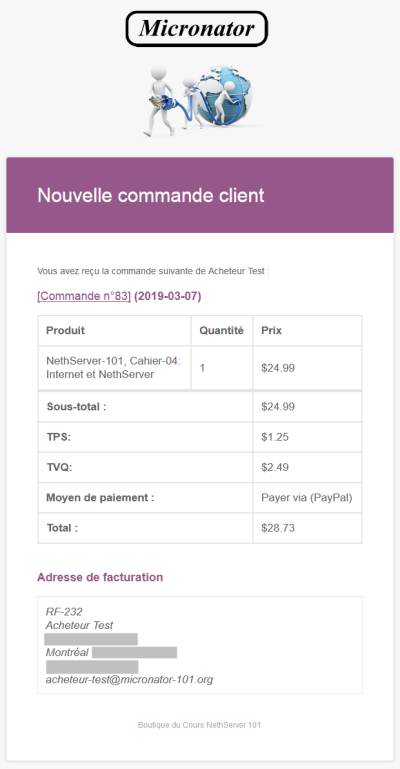Viewport: 400px width, 769px height.
Task: Click the RF-232 billing reference line
Action: tap(64, 612)
